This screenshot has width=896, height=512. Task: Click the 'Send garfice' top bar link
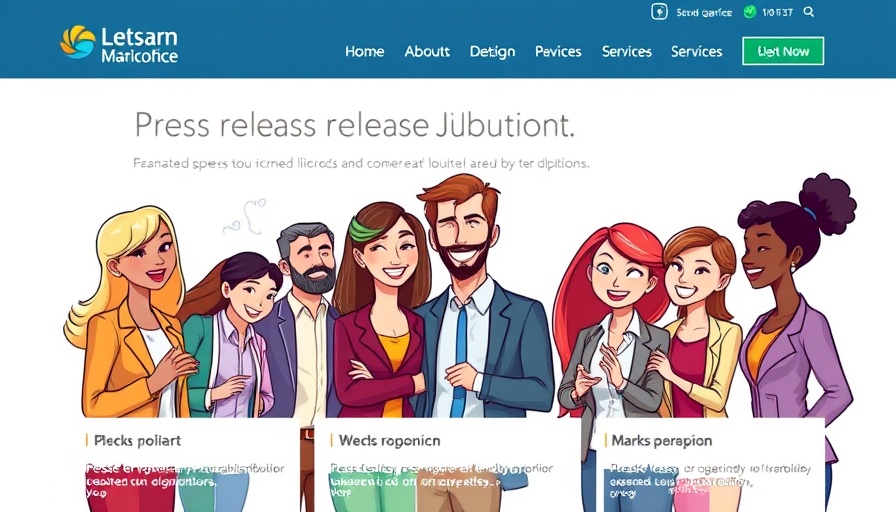tap(704, 13)
